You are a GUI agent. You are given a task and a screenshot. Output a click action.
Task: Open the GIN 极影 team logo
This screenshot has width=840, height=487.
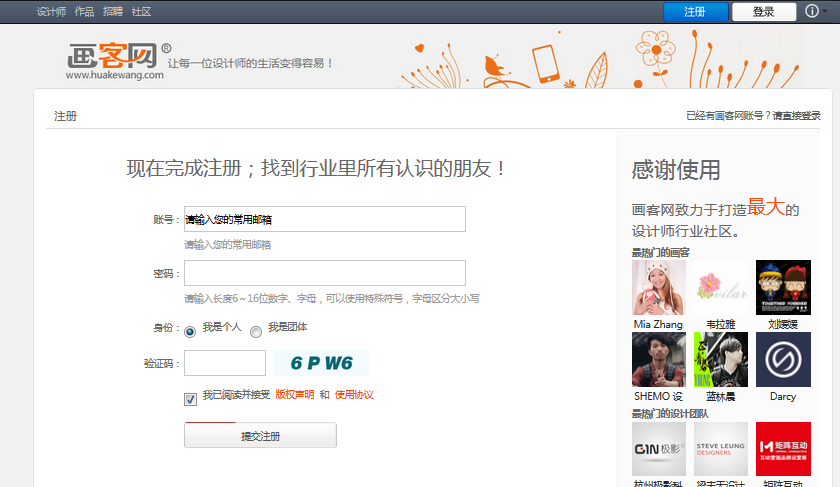point(659,449)
